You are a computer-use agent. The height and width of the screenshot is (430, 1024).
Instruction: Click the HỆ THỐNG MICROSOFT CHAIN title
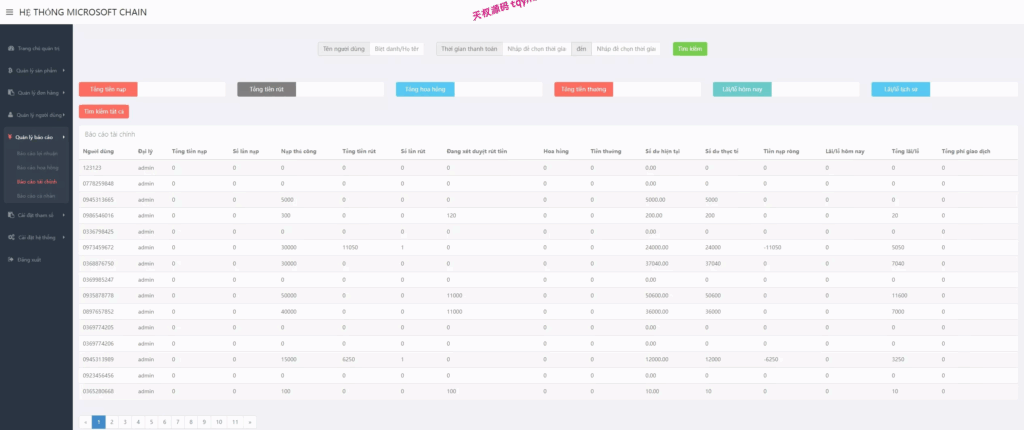(83, 12)
